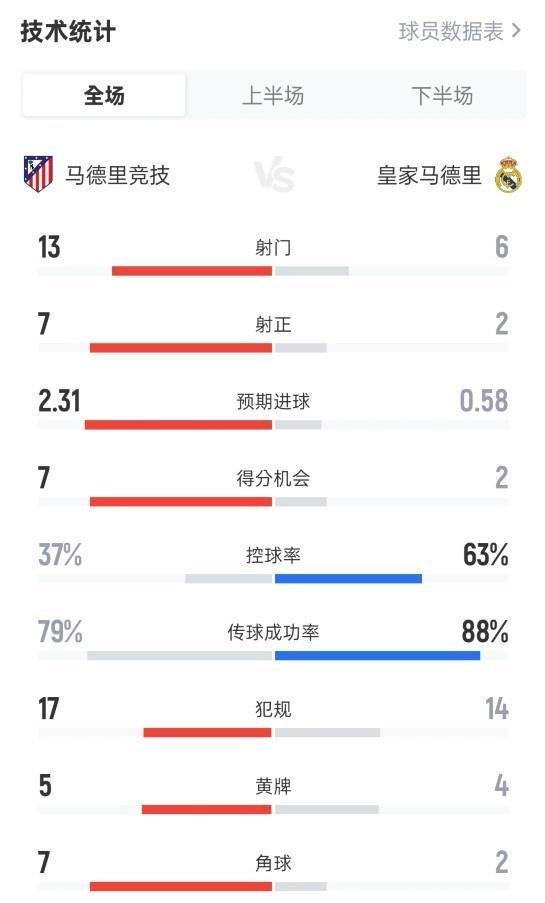Switch to the 上半场 tab

click(272, 96)
